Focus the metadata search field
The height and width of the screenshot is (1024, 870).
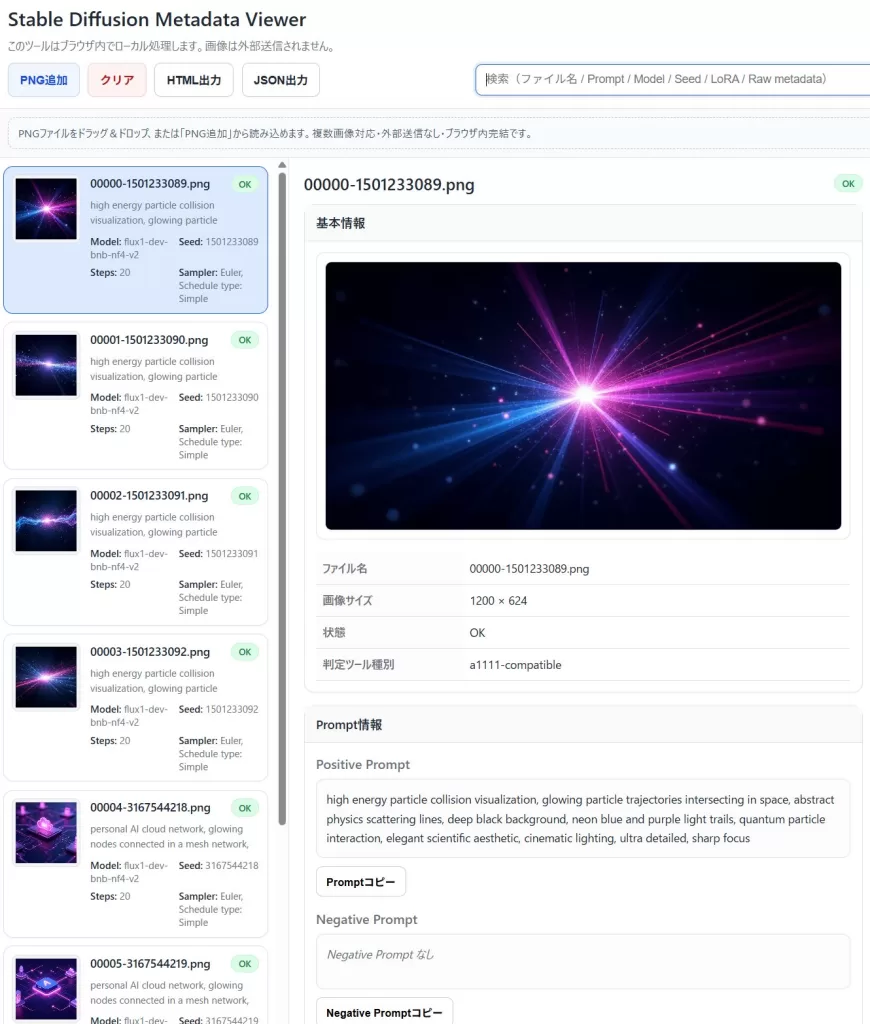click(672, 79)
